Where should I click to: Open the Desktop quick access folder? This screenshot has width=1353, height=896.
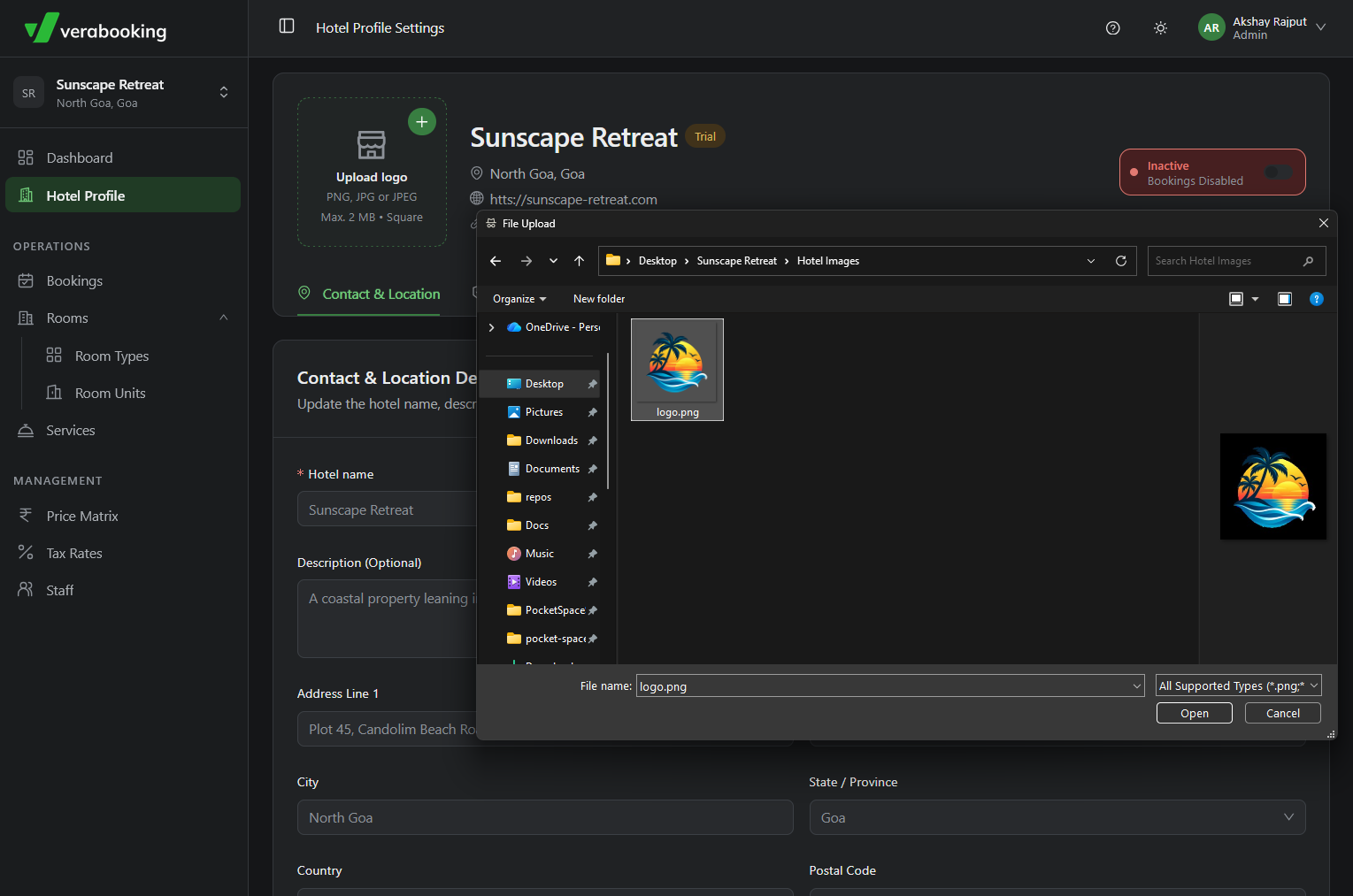point(540,384)
